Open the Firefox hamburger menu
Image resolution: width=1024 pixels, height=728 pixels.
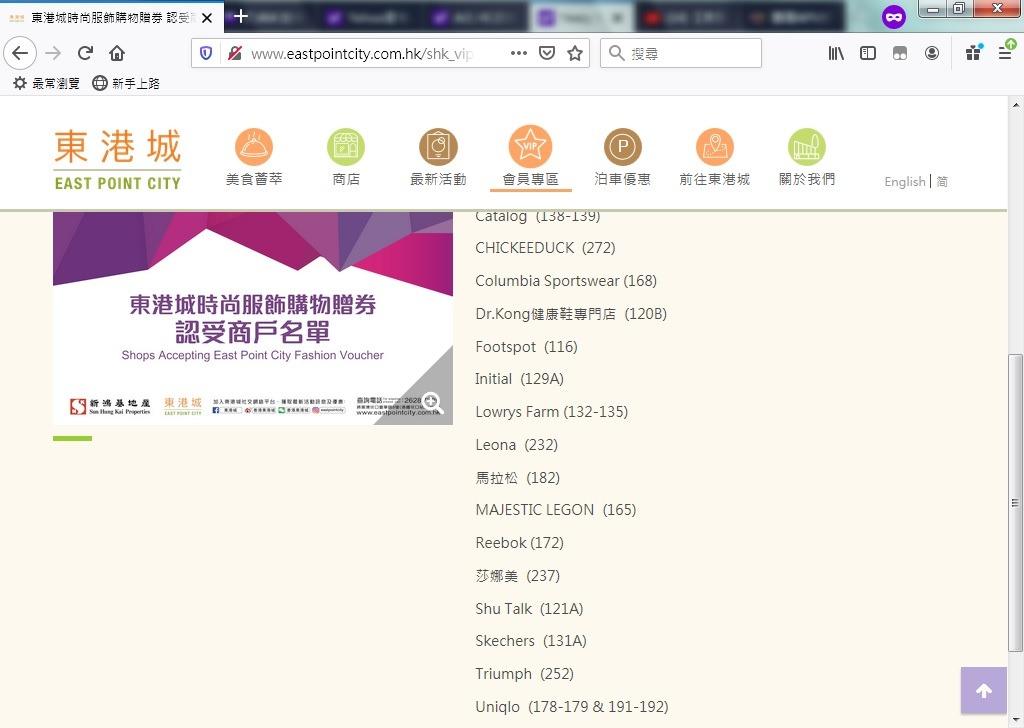pyautogui.click(x=1006, y=53)
